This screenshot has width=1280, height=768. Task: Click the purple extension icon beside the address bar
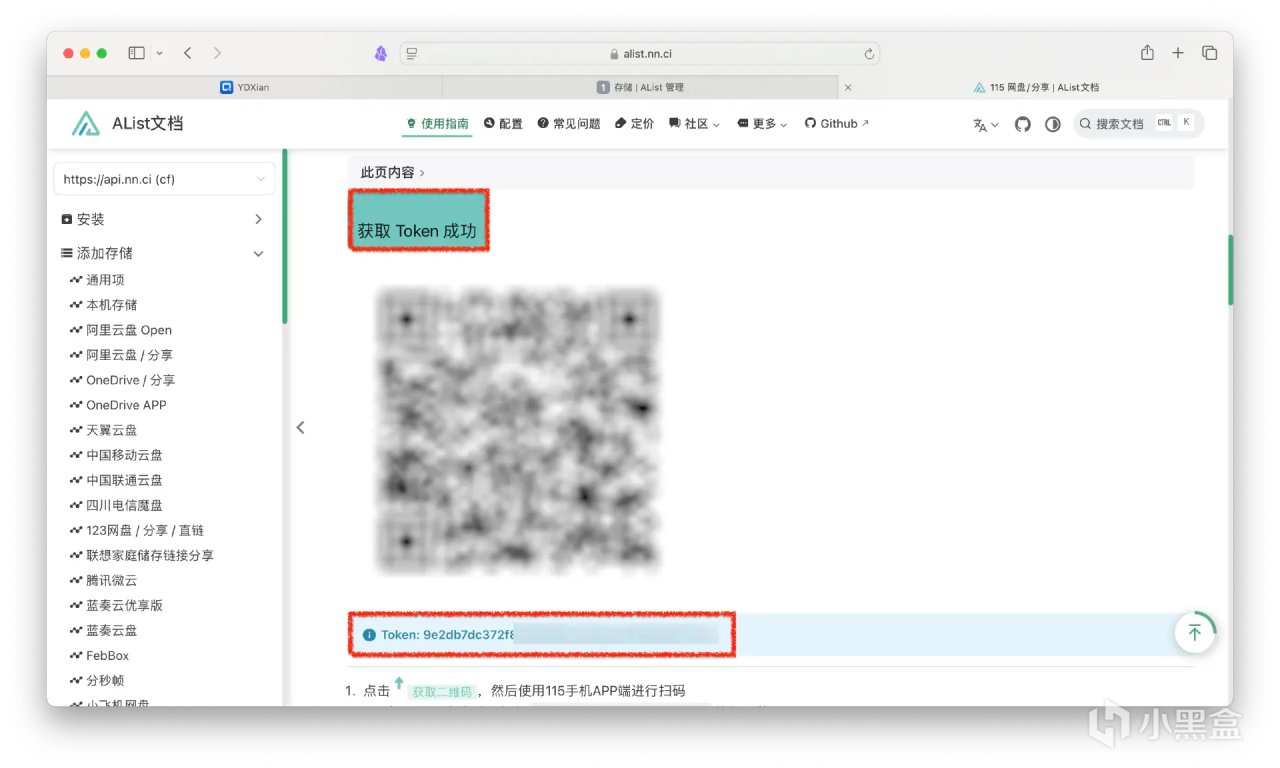[x=381, y=53]
